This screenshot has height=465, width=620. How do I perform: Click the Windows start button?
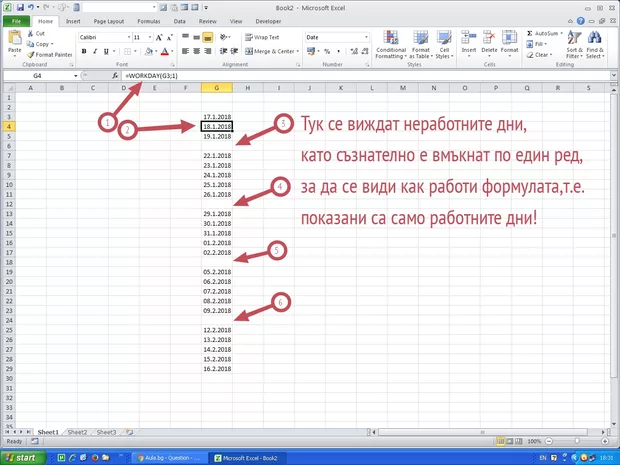(23, 458)
